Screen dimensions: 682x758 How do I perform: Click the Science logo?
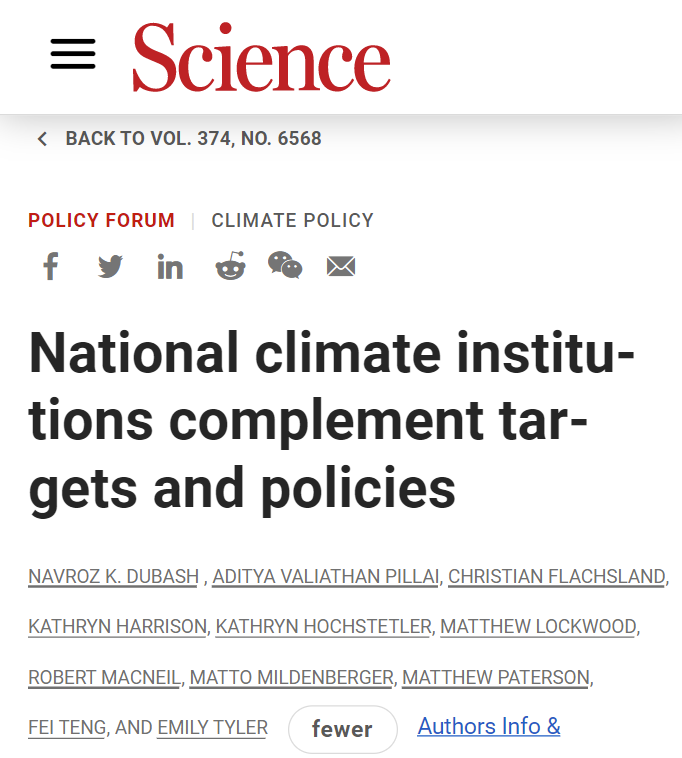(x=261, y=57)
